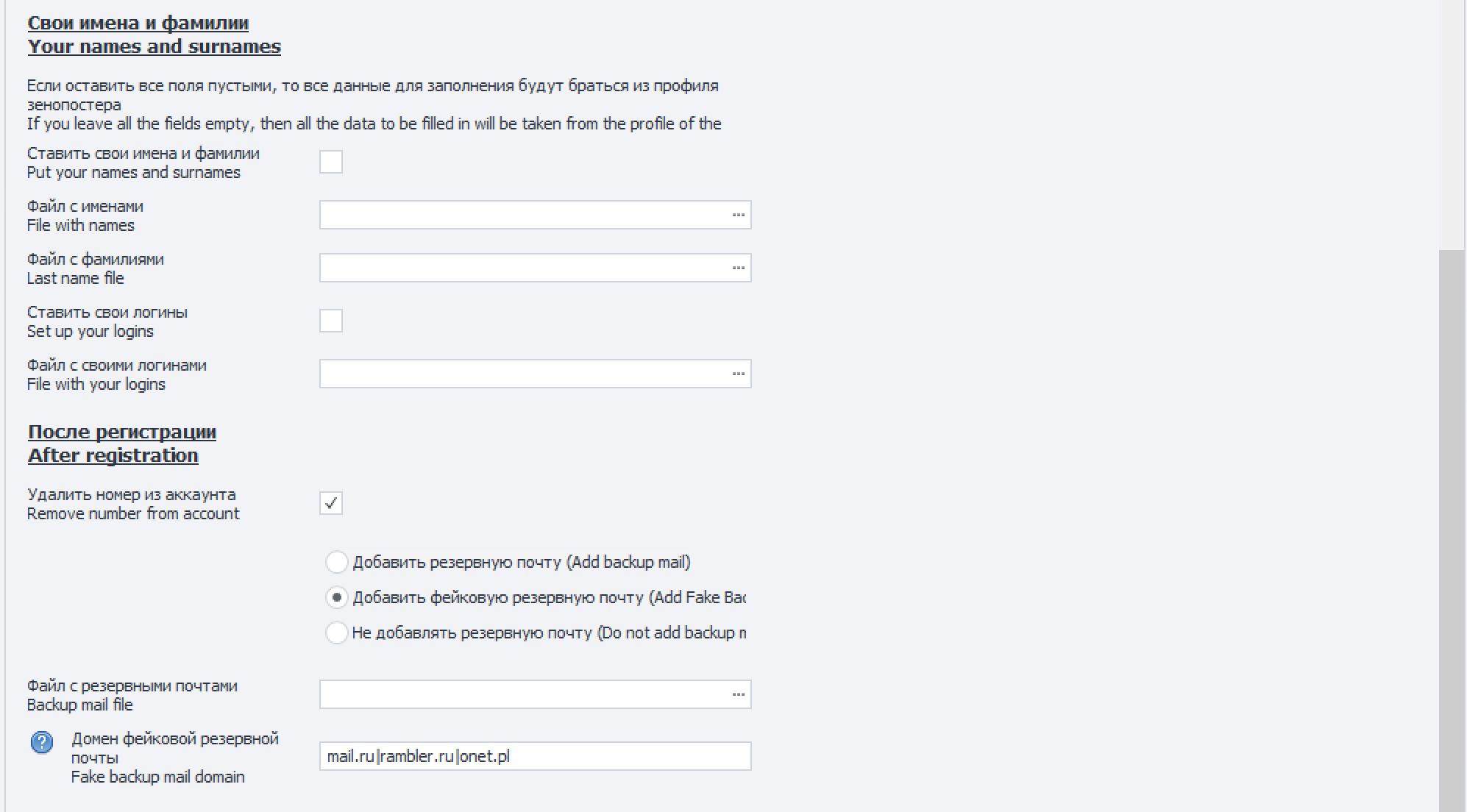Click the scrollbar track above the thumb
Viewport: 1467px width, 812px height.
(1452, 125)
